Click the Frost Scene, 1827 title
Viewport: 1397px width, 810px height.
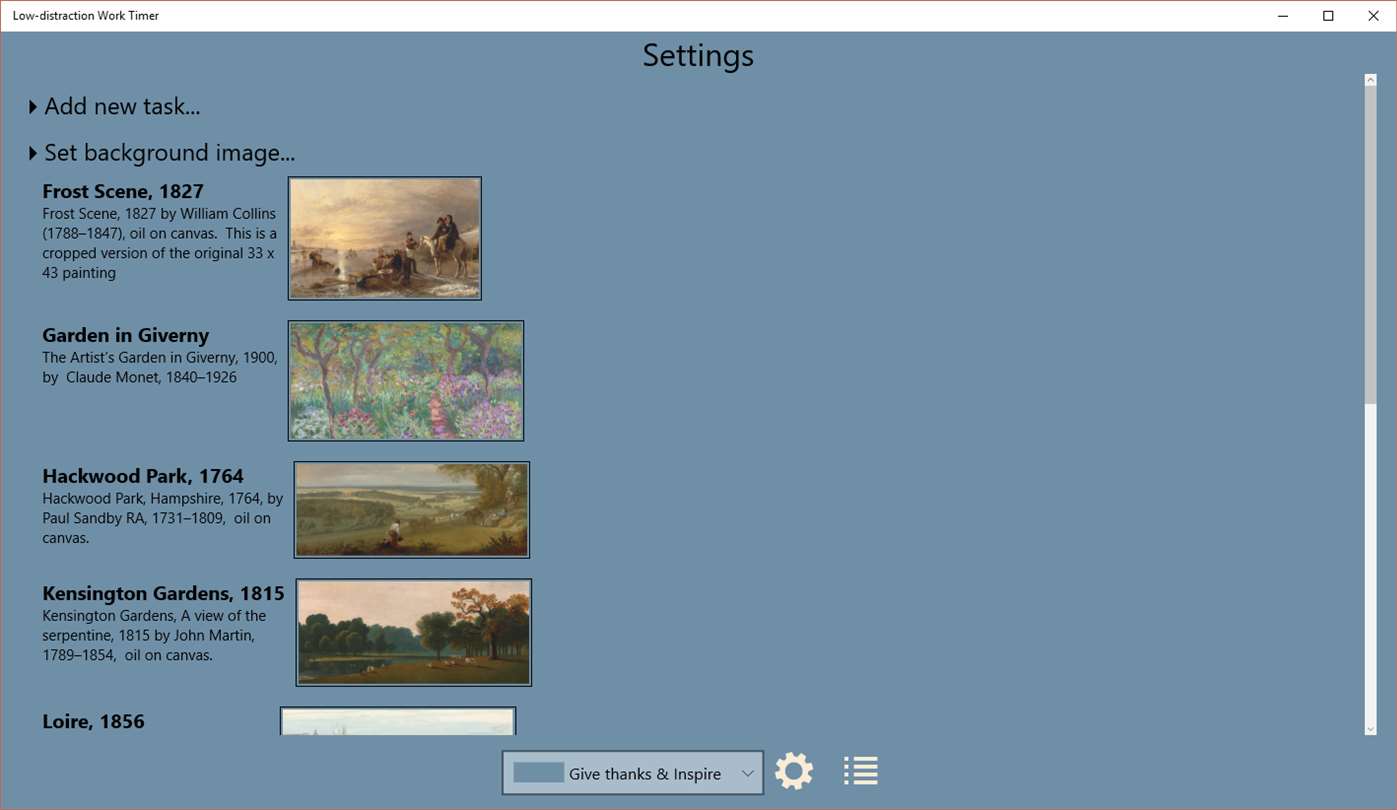123,191
